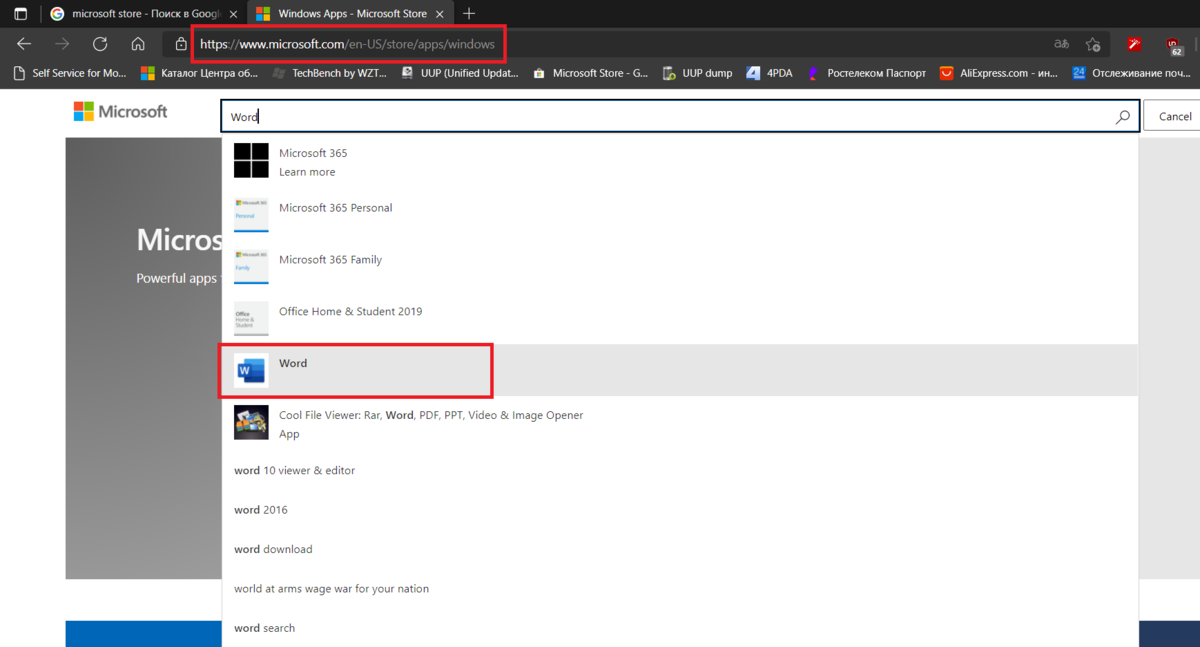Open the UUP dump bookmark
The image size is (1200, 647).
pos(697,73)
